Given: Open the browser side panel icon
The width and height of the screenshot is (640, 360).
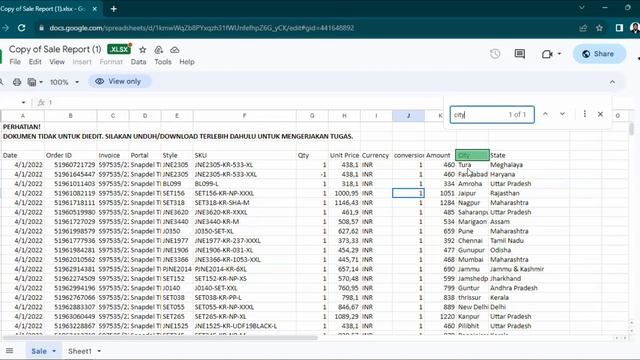Looking at the screenshot, I should tap(619, 28).
